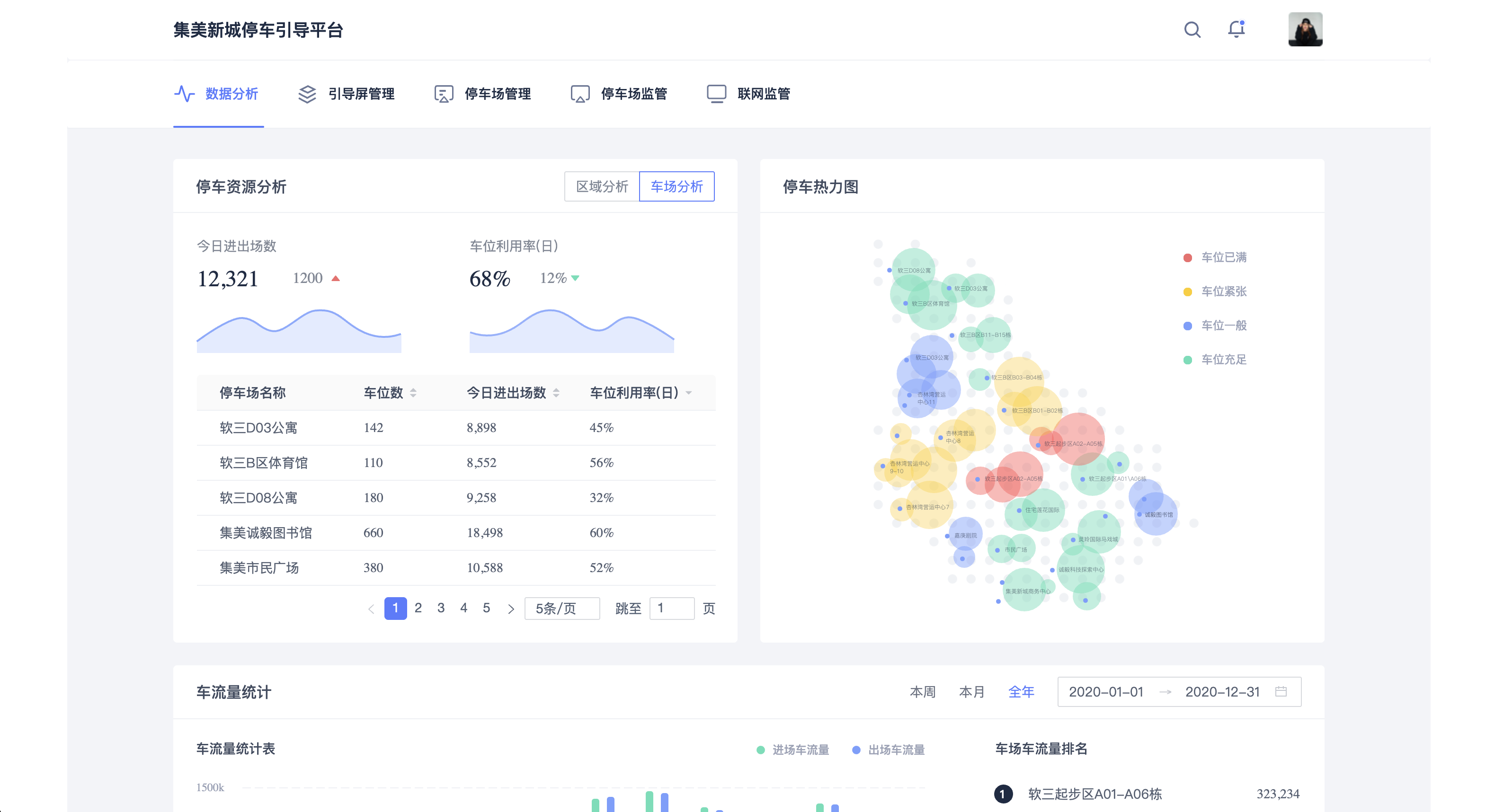Select the 停车场监管 screen icon
Image resolution: width=1495 pixels, height=812 pixels.
click(x=580, y=93)
